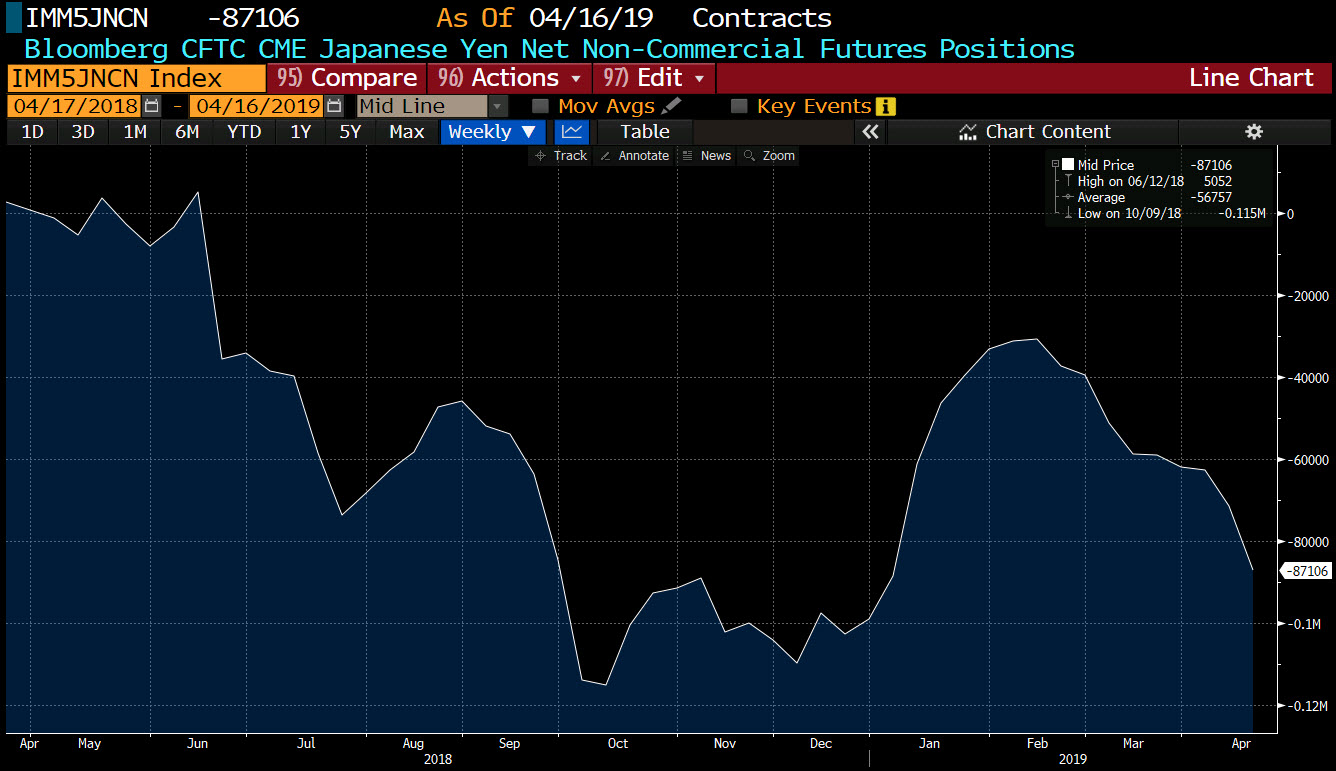Viewport: 1336px width, 771px height.
Task: Activate the Zoom tool
Action: [x=769, y=156]
